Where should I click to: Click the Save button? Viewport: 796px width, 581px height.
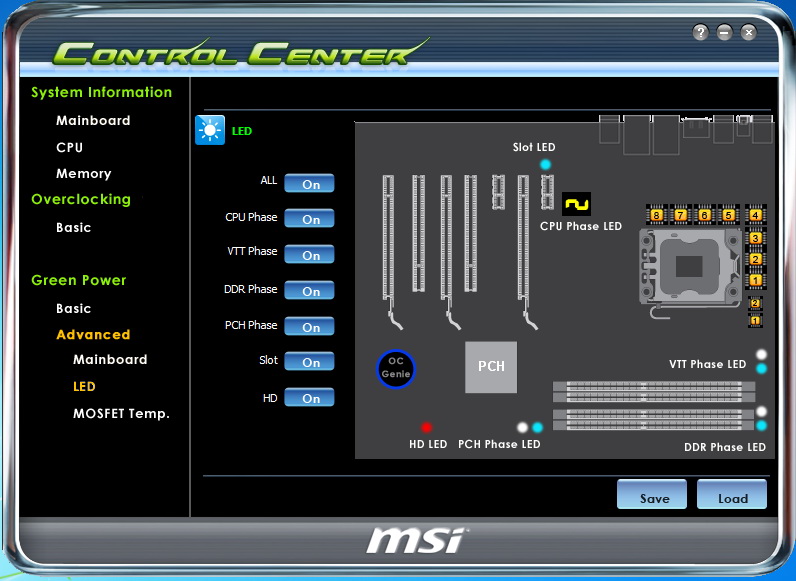tap(654, 497)
